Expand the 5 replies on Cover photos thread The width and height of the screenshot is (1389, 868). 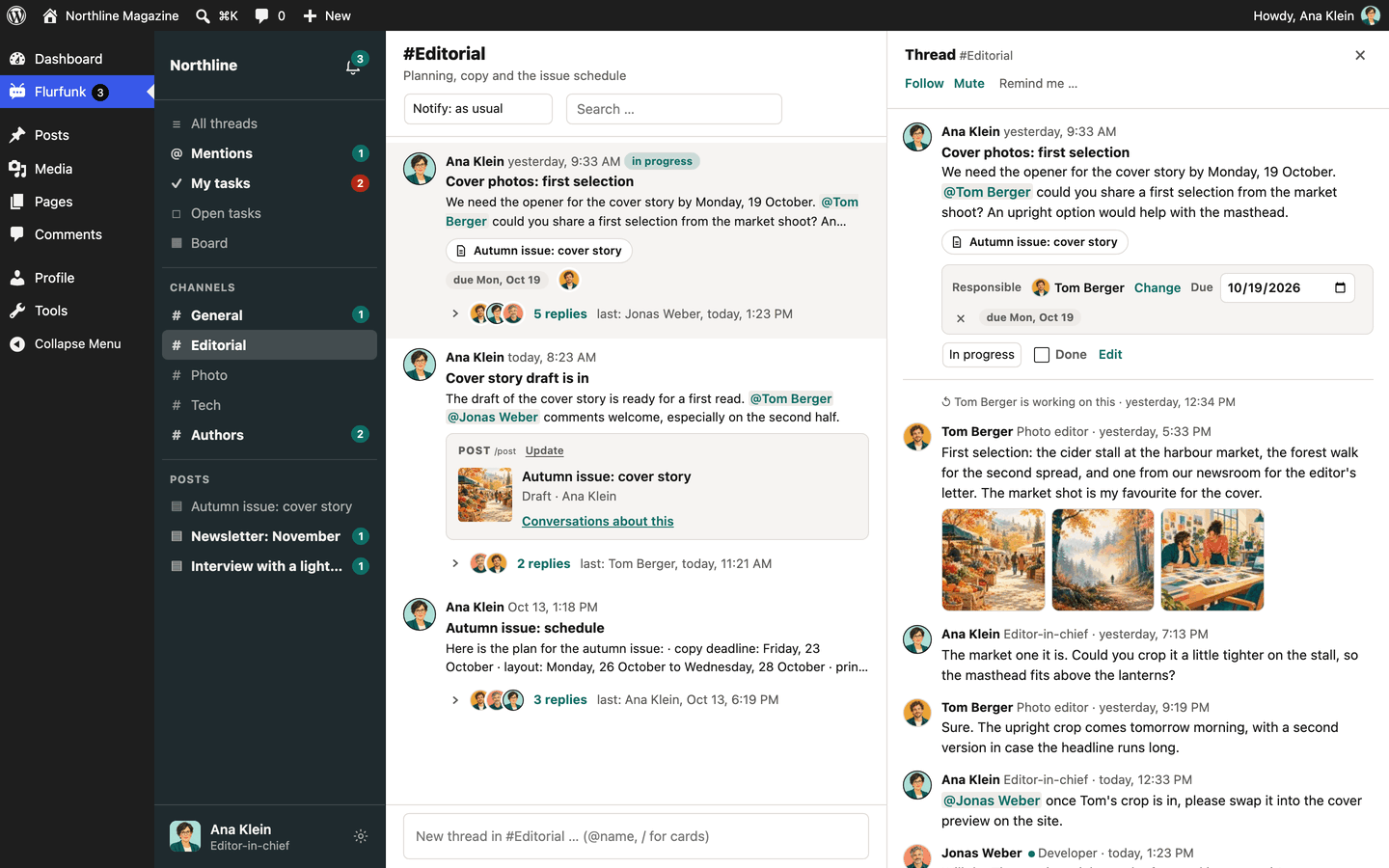(559, 313)
